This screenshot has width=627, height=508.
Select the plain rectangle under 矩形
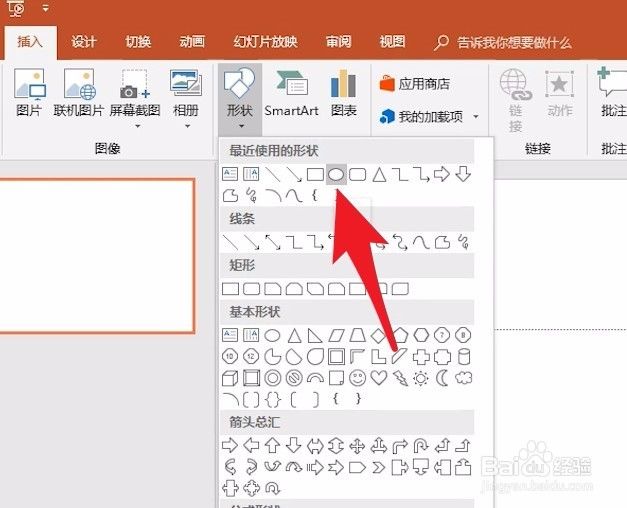230,289
